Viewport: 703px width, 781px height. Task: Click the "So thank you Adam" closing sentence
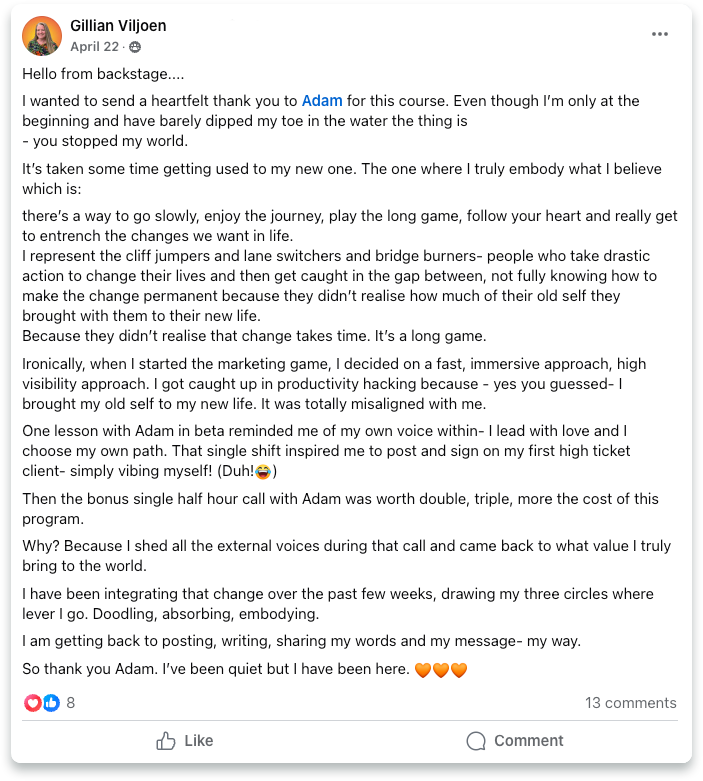[215, 669]
